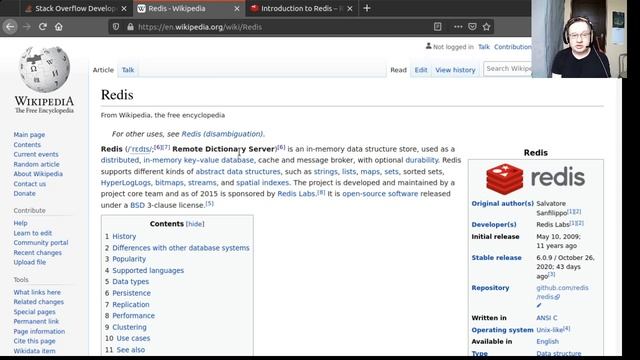
Task: Jump to Differences with other database systems
Action: (x=181, y=248)
